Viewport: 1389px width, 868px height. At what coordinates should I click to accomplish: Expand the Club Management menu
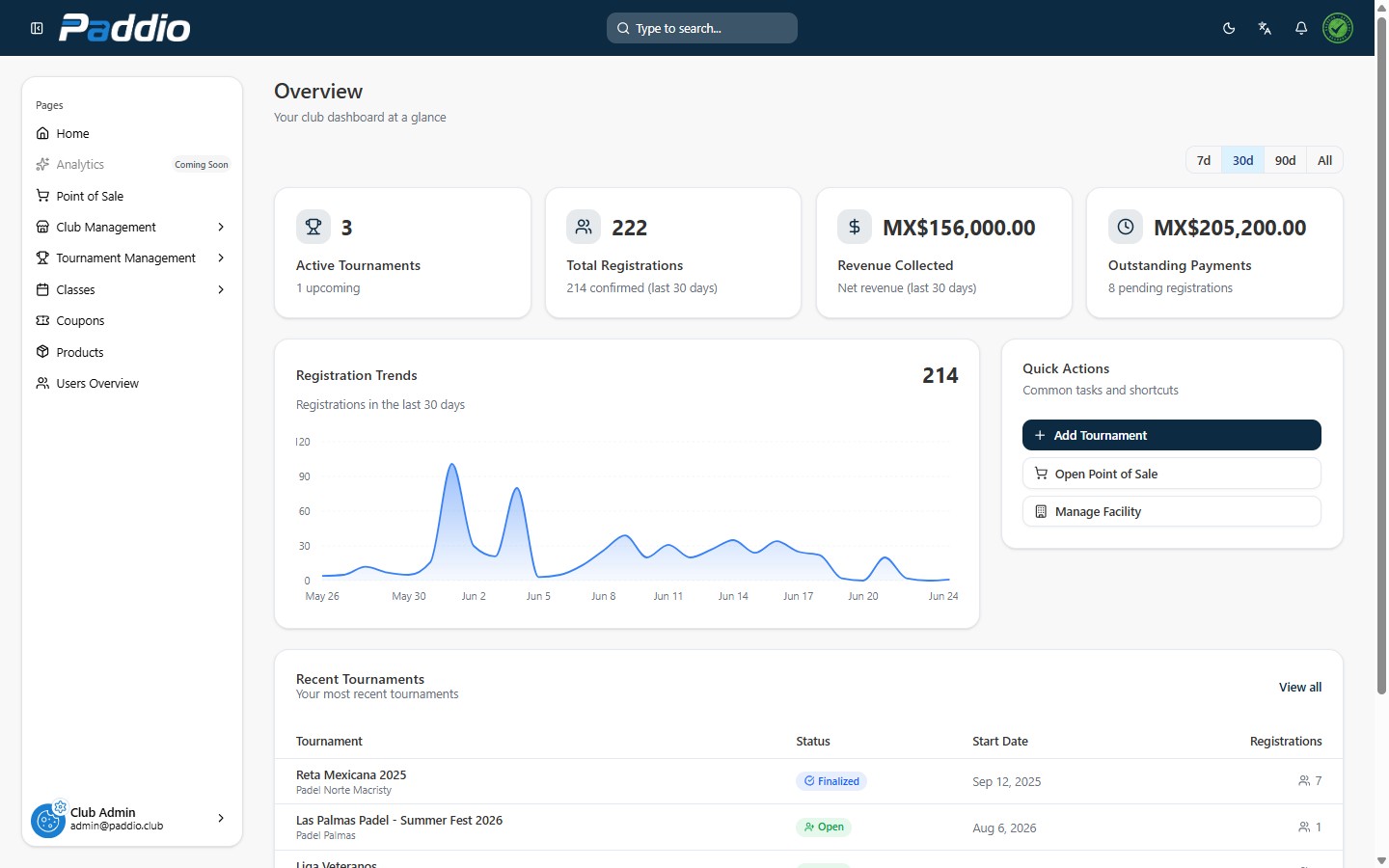point(132,228)
